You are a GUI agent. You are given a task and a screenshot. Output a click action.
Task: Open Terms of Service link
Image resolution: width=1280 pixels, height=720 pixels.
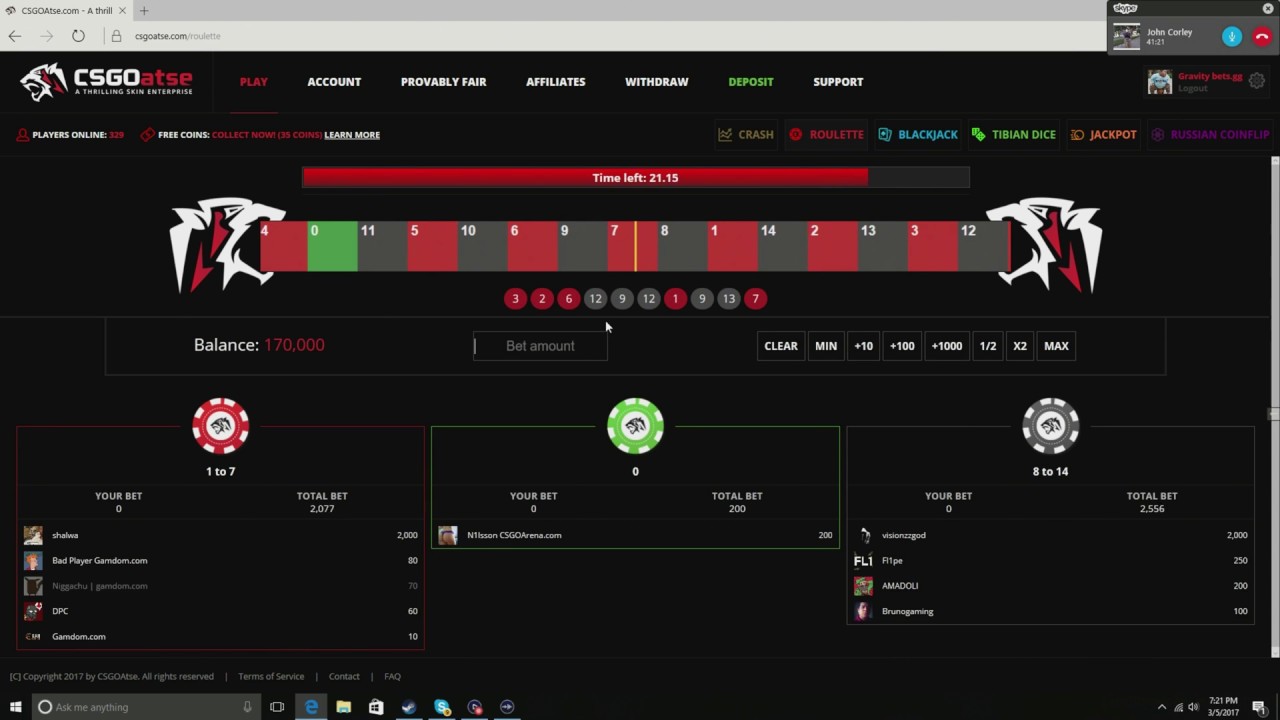pyautogui.click(x=271, y=676)
